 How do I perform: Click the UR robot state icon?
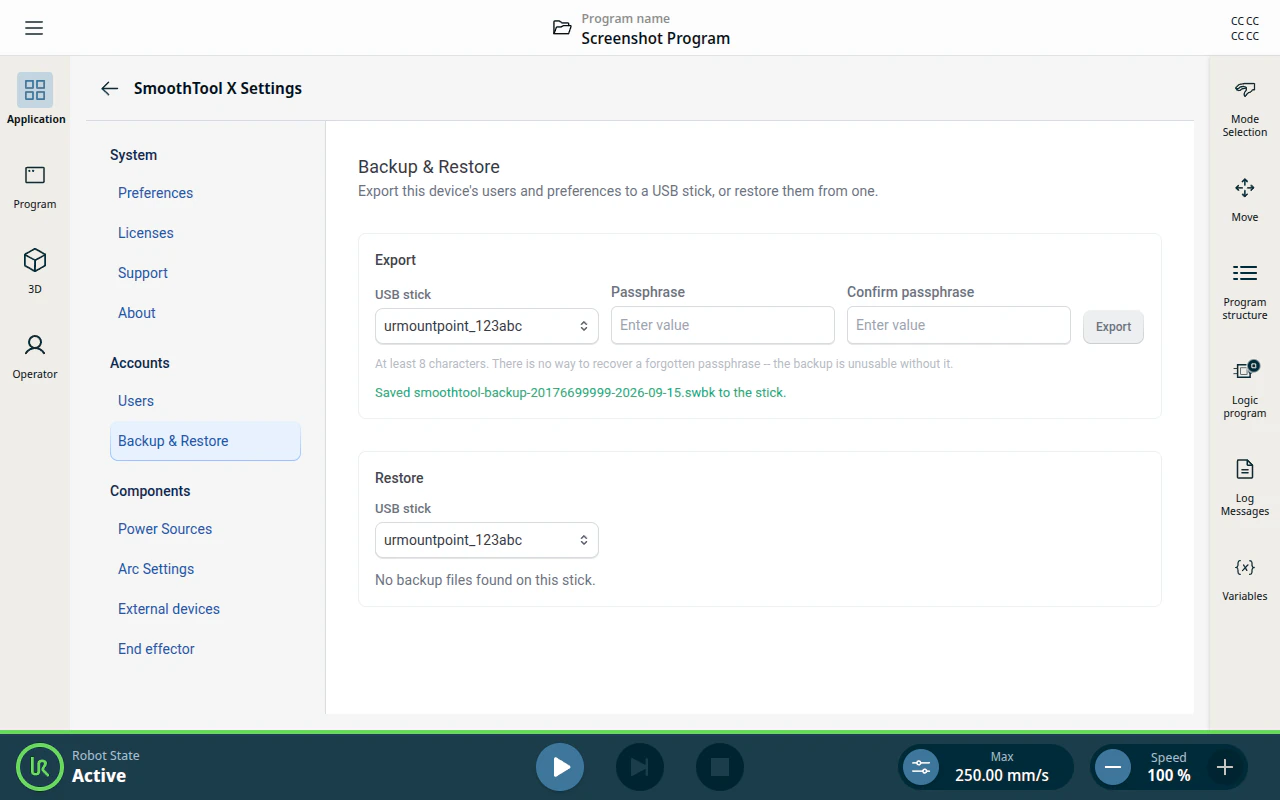point(40,767)
